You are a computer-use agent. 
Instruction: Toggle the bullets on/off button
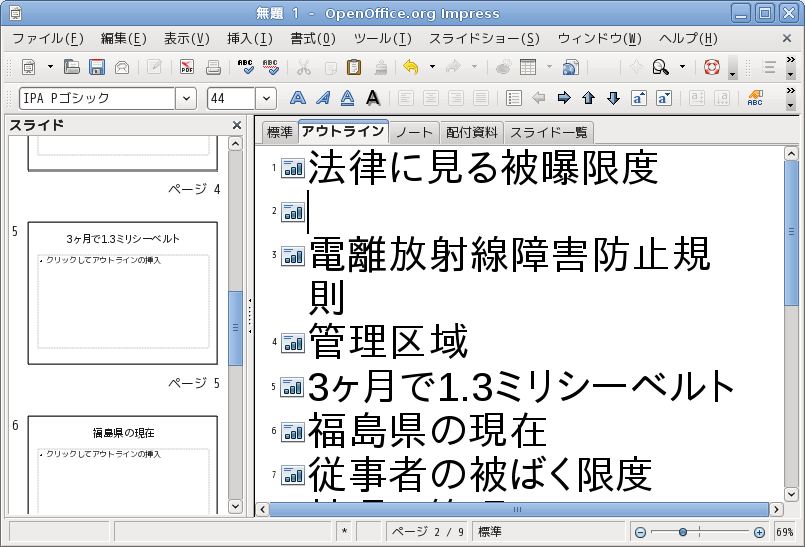[514, 98]
